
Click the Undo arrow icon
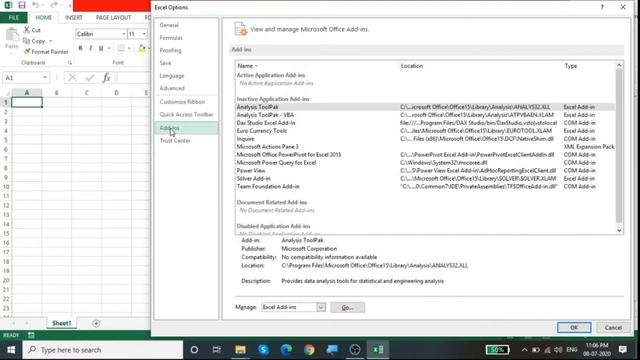[x=36, y=5]
